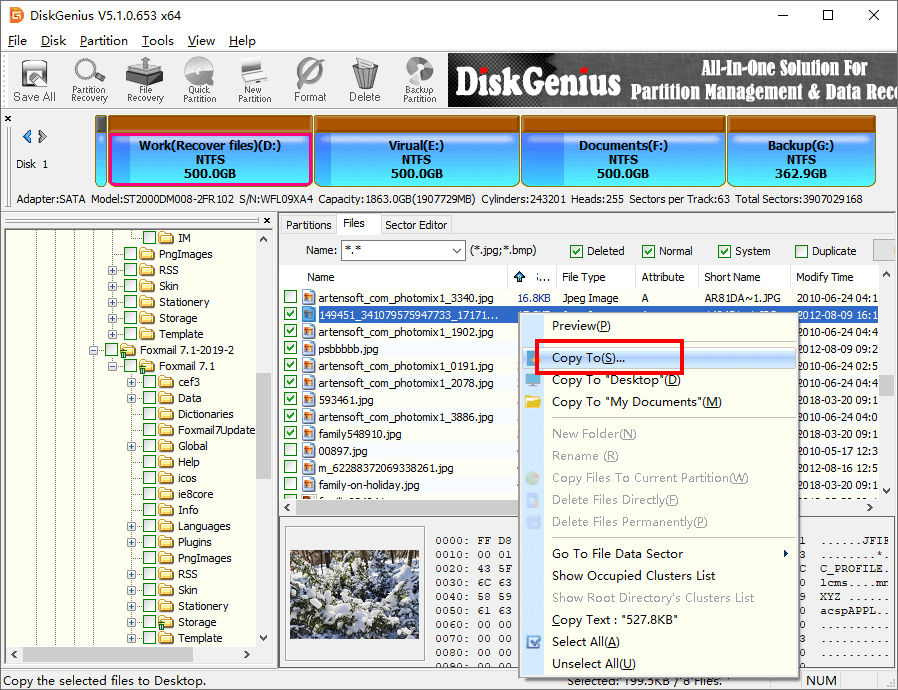
Task: Select Preview(P) in the context menu
Action: pyautogui.click(x=659, y=326)
